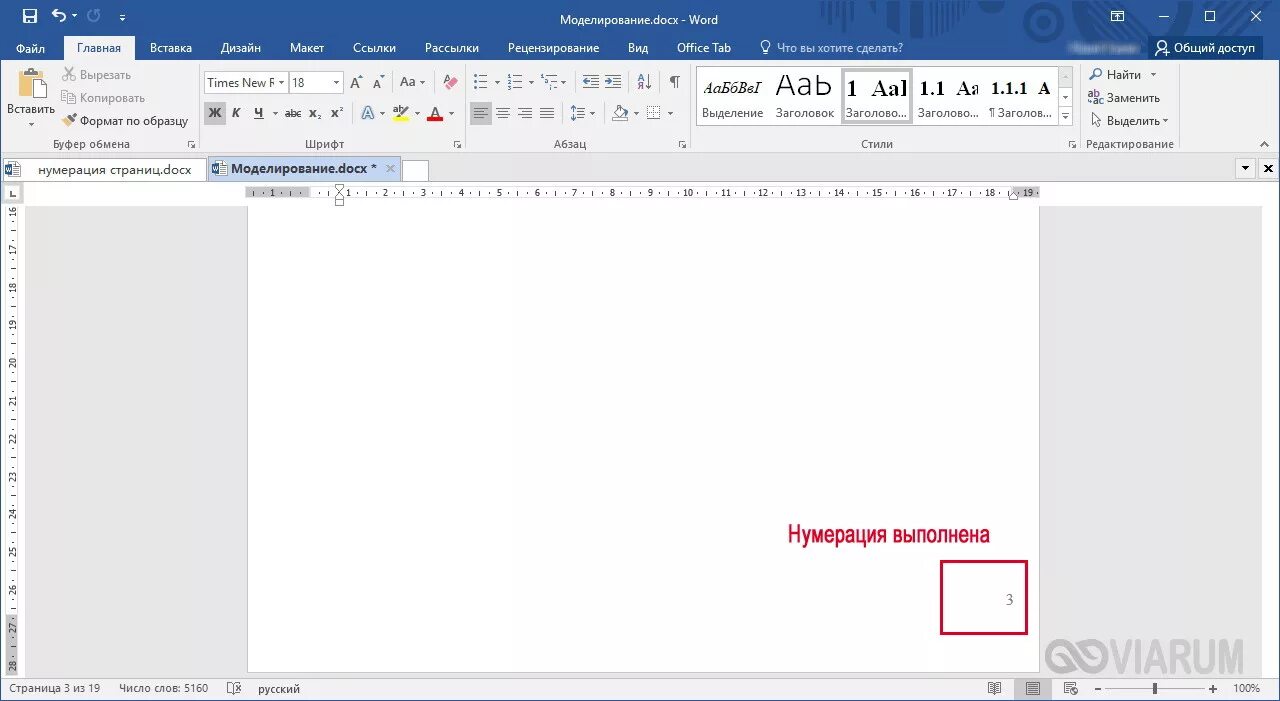Open the underline style dropdown arrow
The height and width of the screenshot is (701, 1280).
pos(274,113)
